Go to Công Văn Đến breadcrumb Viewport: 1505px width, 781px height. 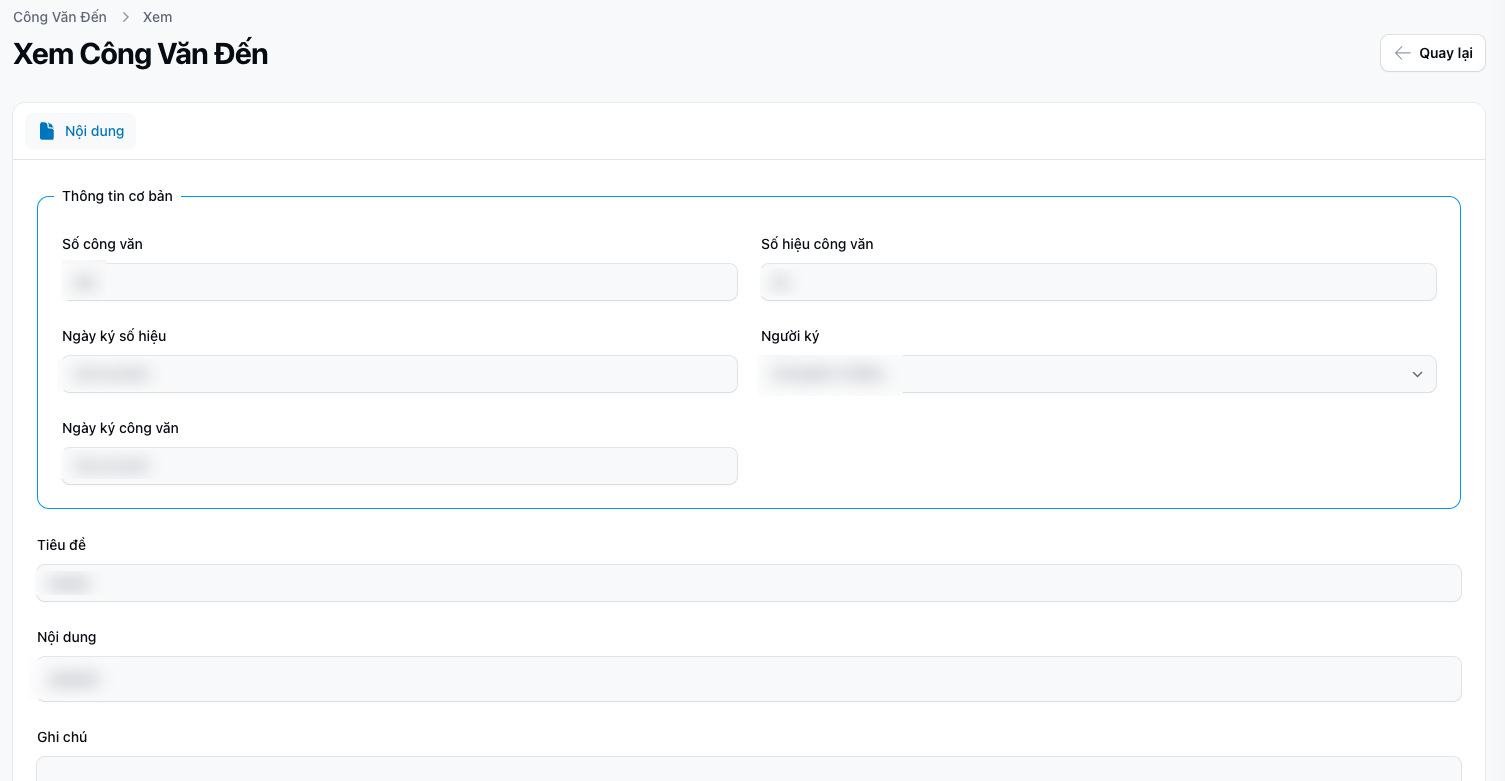click(60, 17)
